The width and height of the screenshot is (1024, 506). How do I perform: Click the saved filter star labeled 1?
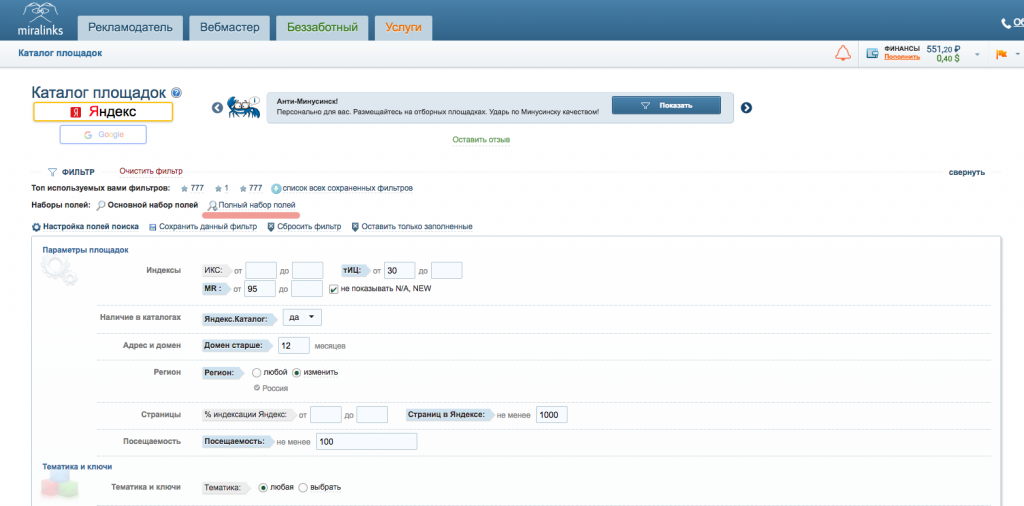[221, 188]
